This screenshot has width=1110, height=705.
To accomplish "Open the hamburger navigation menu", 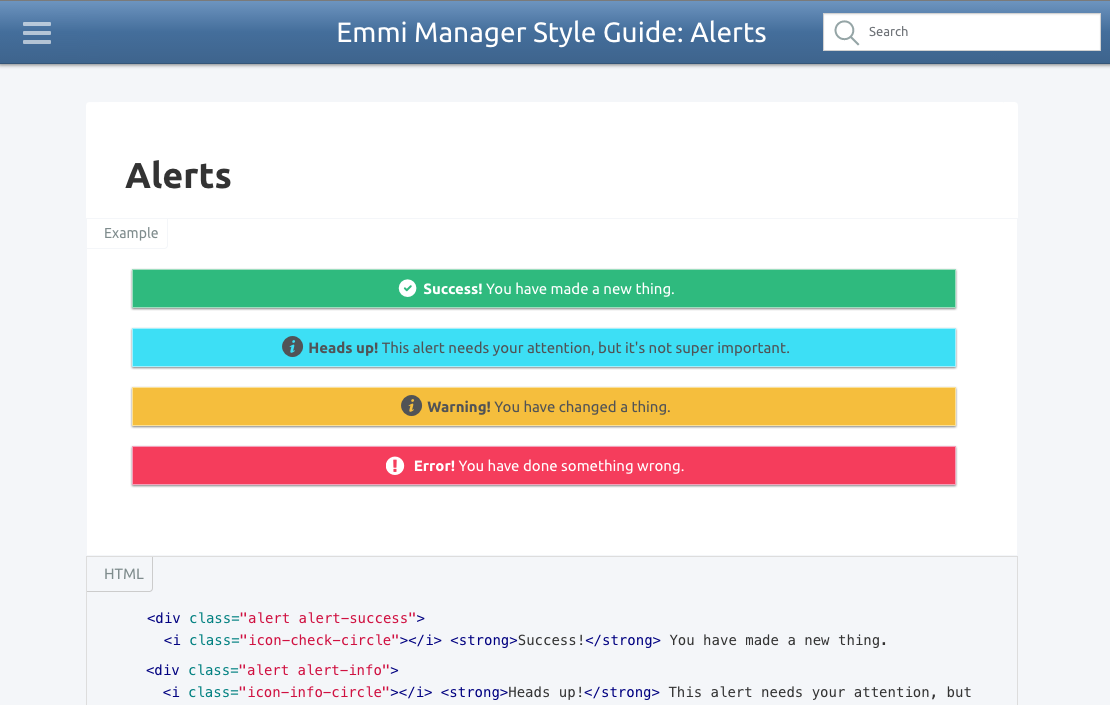I will [37, 33].
